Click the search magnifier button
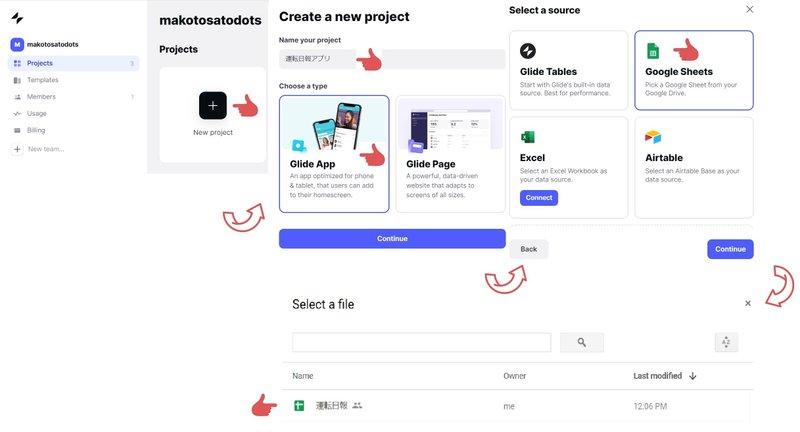Image resolution: width=800 pixels, height=432 pixels. point(582,342)
